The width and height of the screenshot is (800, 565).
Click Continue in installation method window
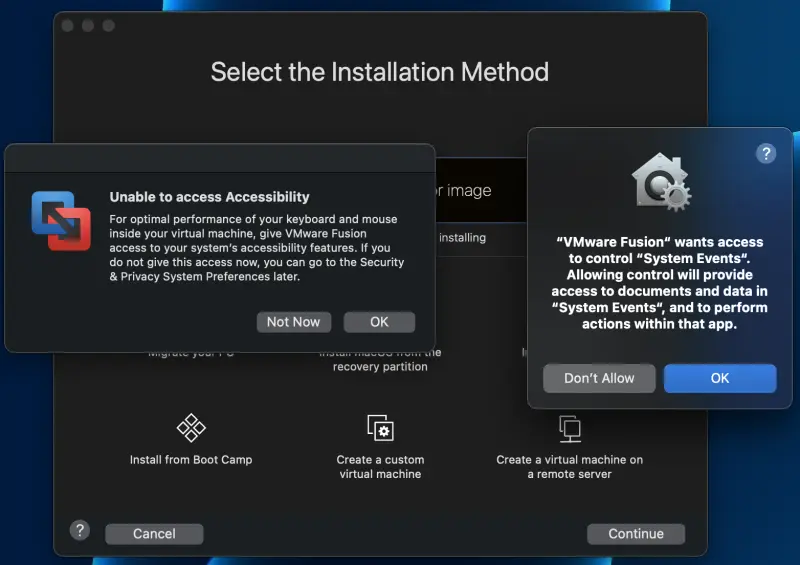pos(636,534)
